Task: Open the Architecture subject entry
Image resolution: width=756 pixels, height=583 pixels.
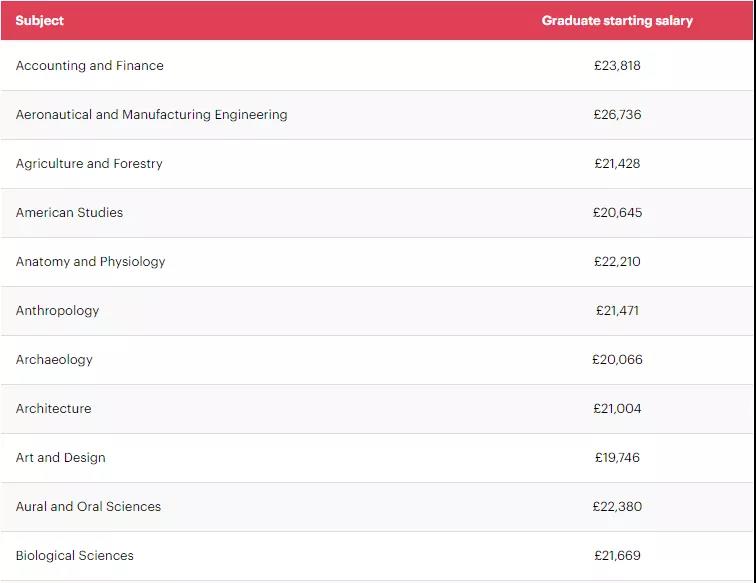Action: [53, 409]
